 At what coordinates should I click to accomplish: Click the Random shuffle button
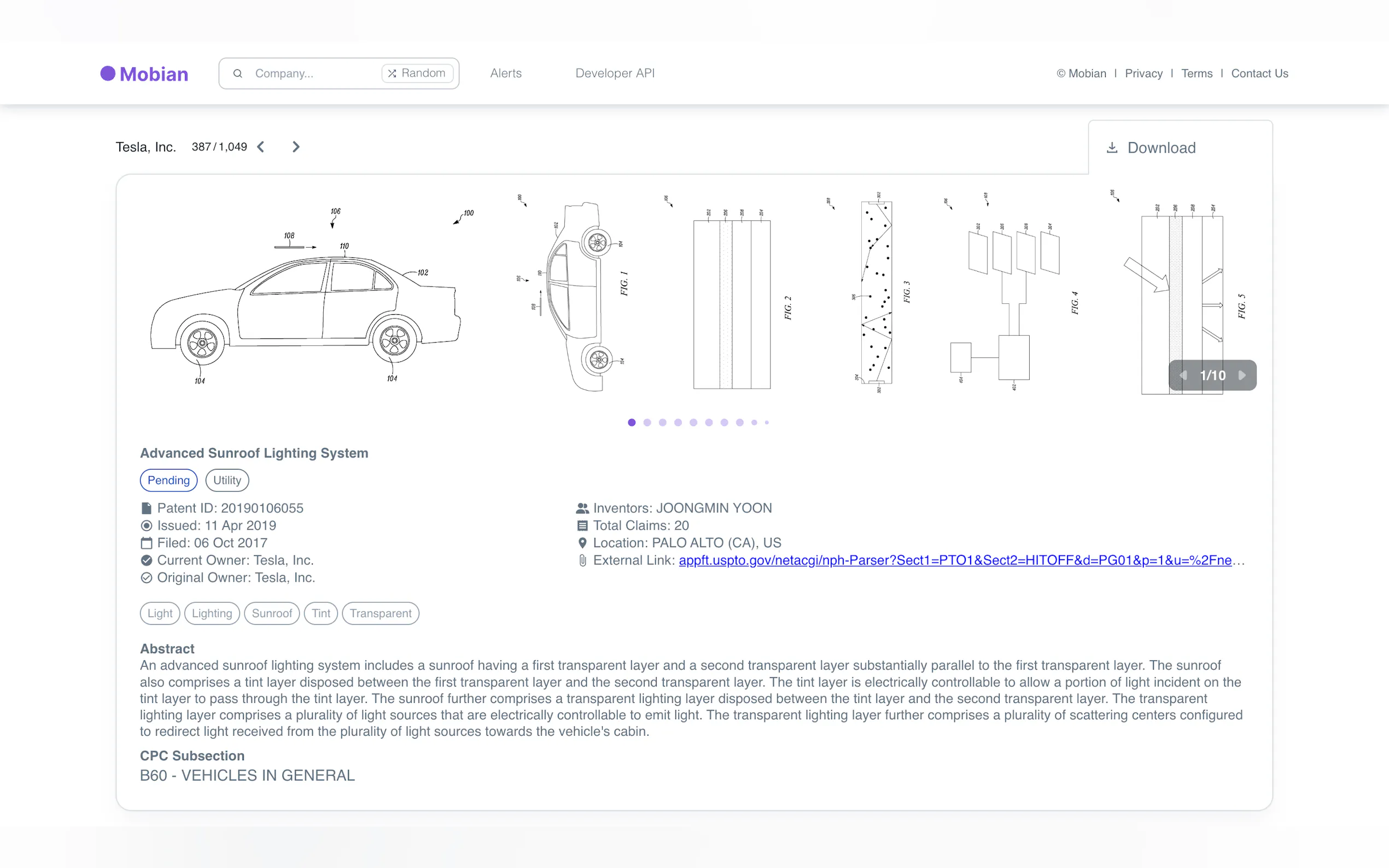[x=417, y=73]
